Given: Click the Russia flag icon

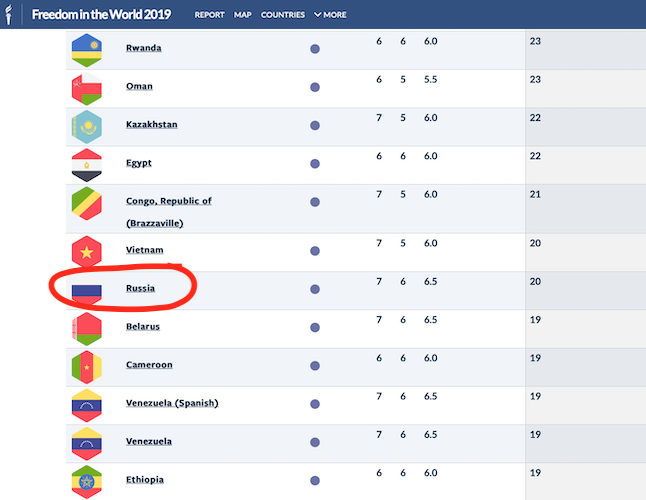Looking at the screenshot, I should (x=86, y=290).
